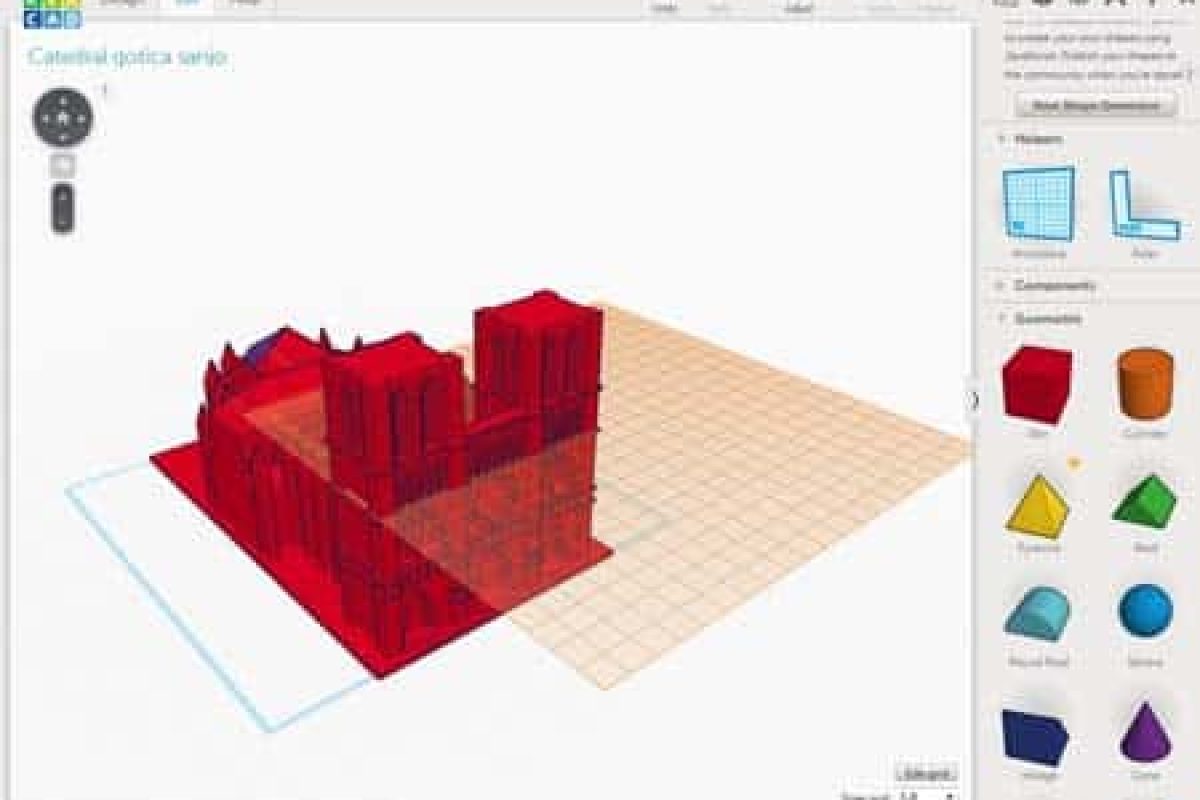
Task: Pick the light blue Round Roof shape
Action: 1037,613
